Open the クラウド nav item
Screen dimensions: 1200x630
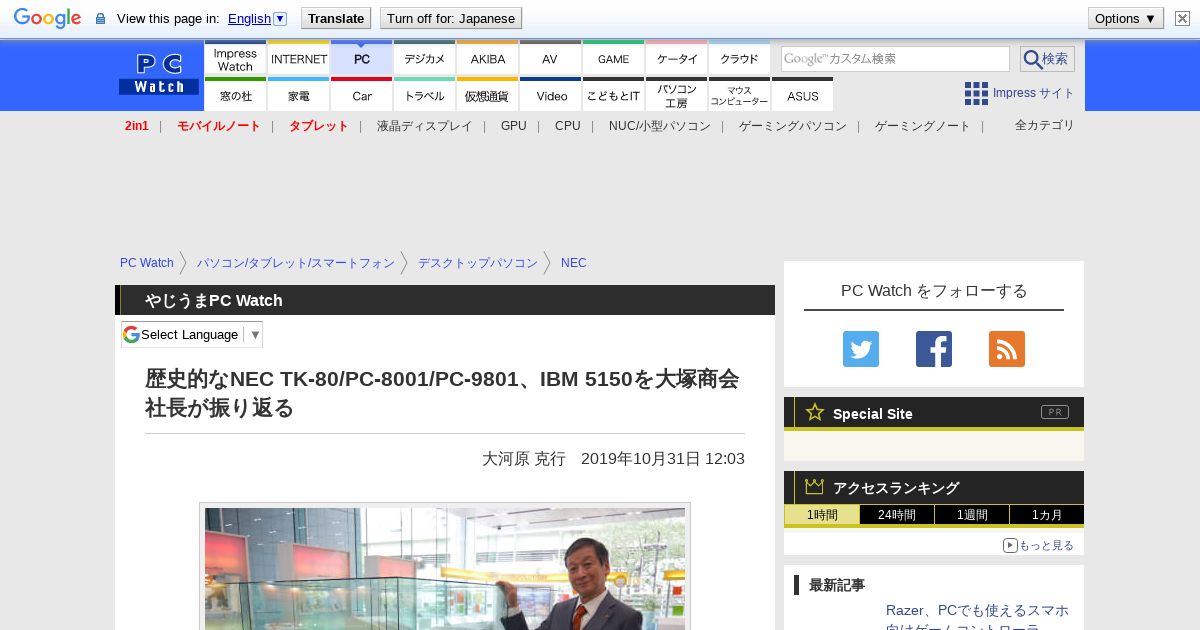tap(740, 59)
